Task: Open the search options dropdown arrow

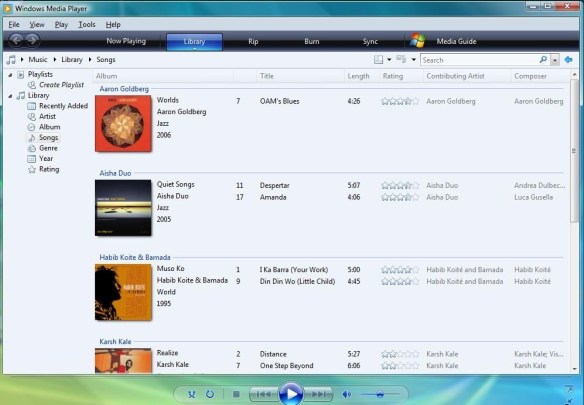Action: tap(555, 60)
